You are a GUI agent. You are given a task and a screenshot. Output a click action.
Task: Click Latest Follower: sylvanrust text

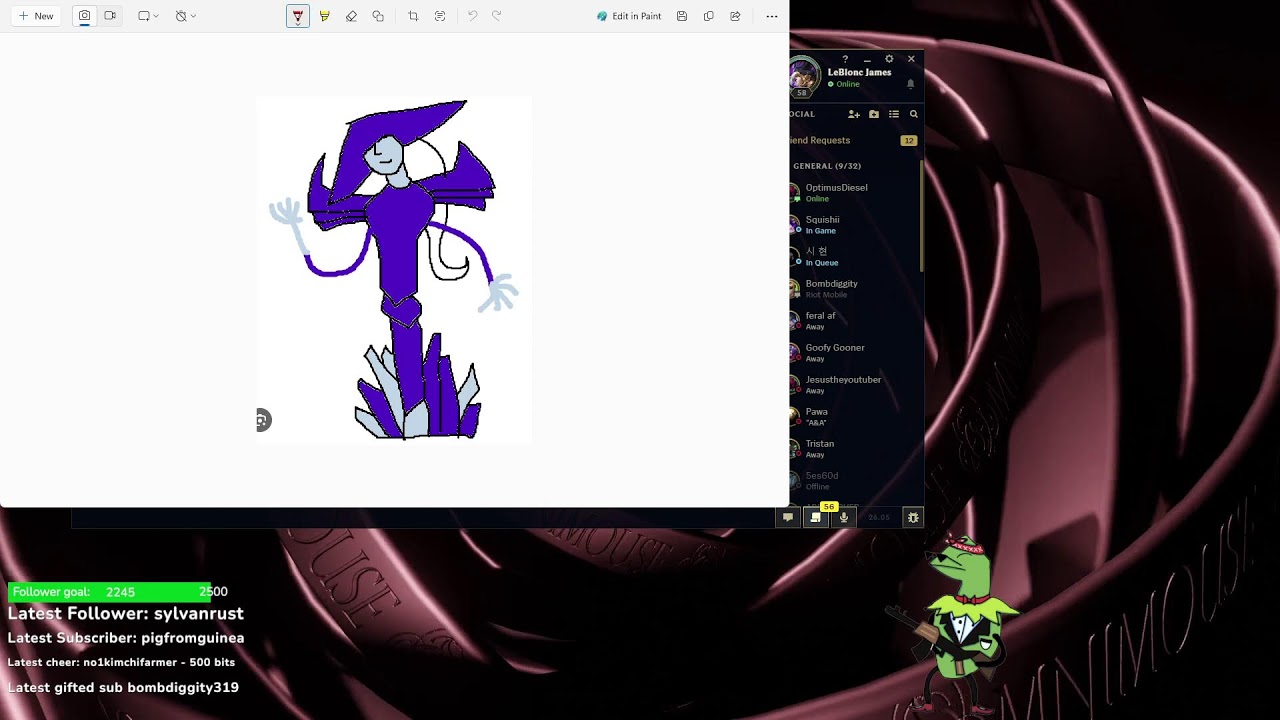click(126, 614)
